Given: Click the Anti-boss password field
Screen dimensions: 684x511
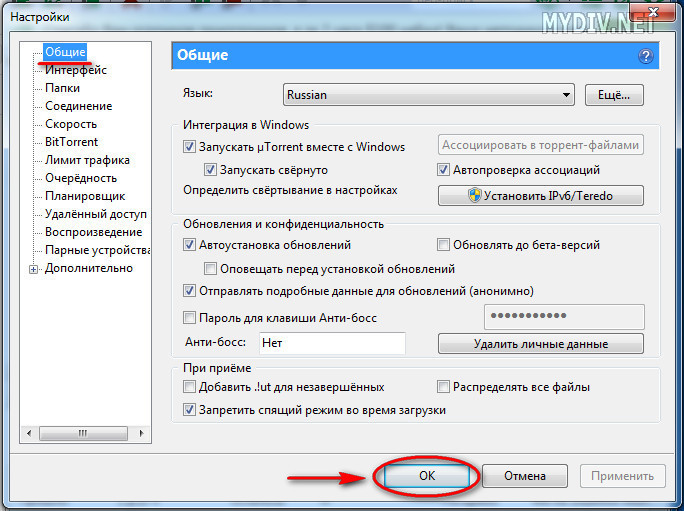Looking at the screenshot, I should [x=564, y=316].
